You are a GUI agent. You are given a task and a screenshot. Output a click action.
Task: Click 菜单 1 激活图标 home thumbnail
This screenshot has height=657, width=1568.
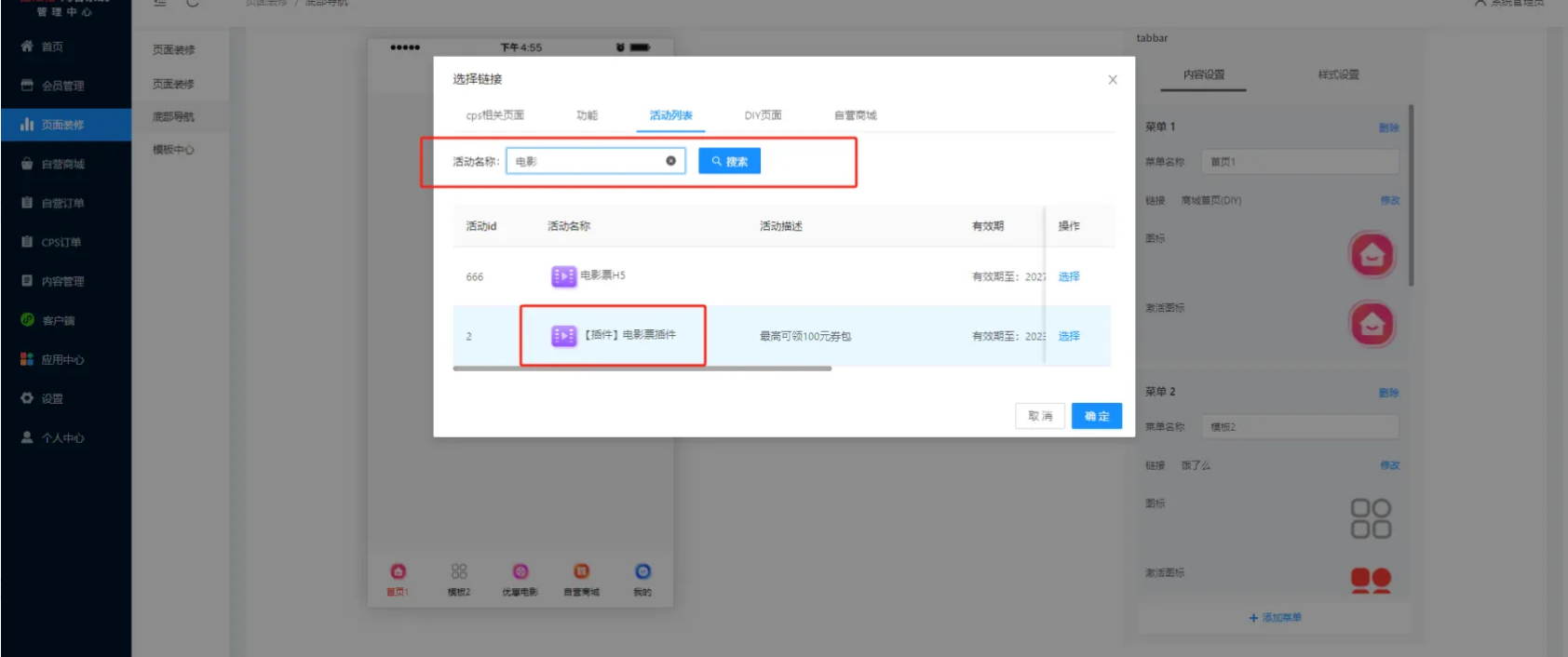click(1372, 324)
